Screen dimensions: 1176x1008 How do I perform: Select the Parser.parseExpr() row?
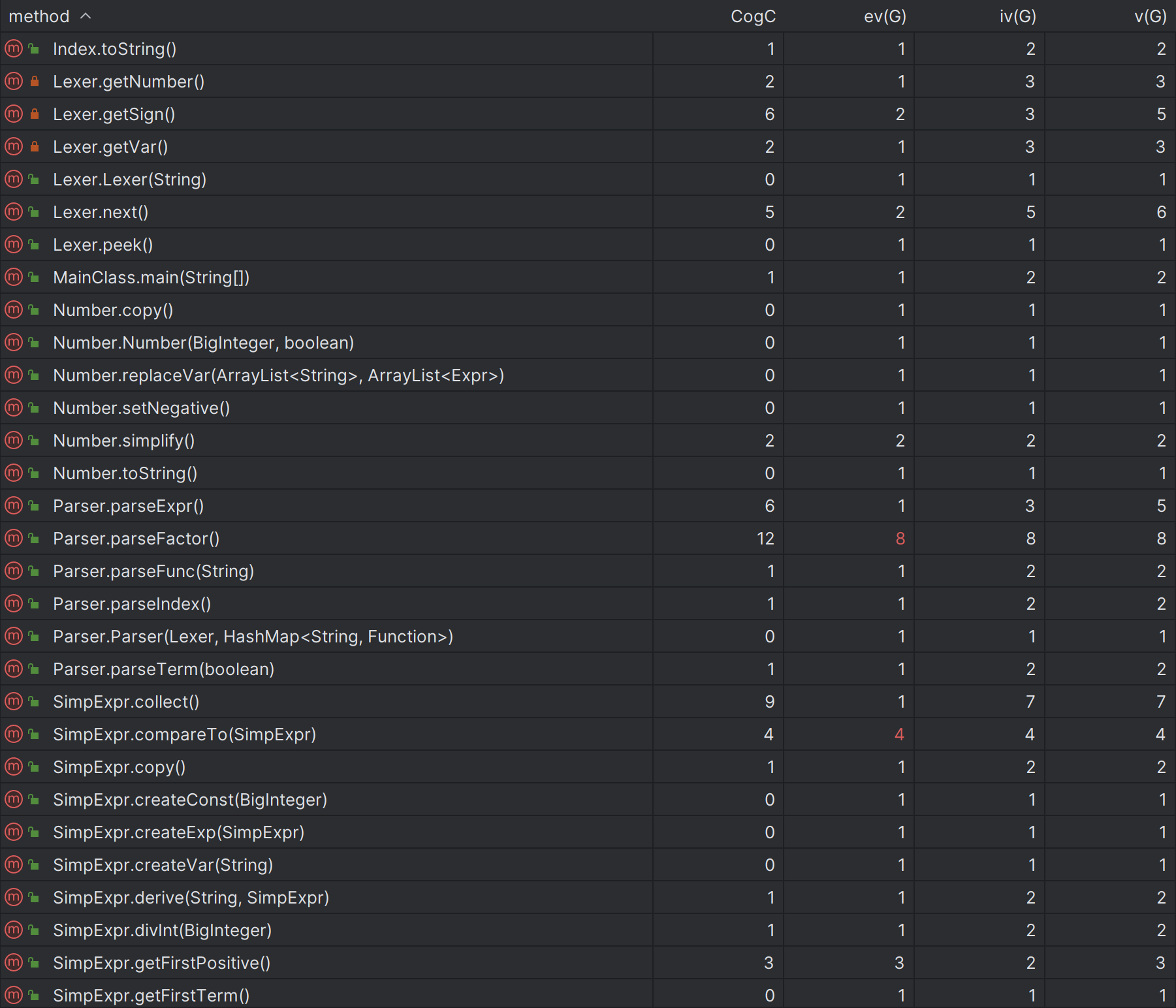[588, 505]
